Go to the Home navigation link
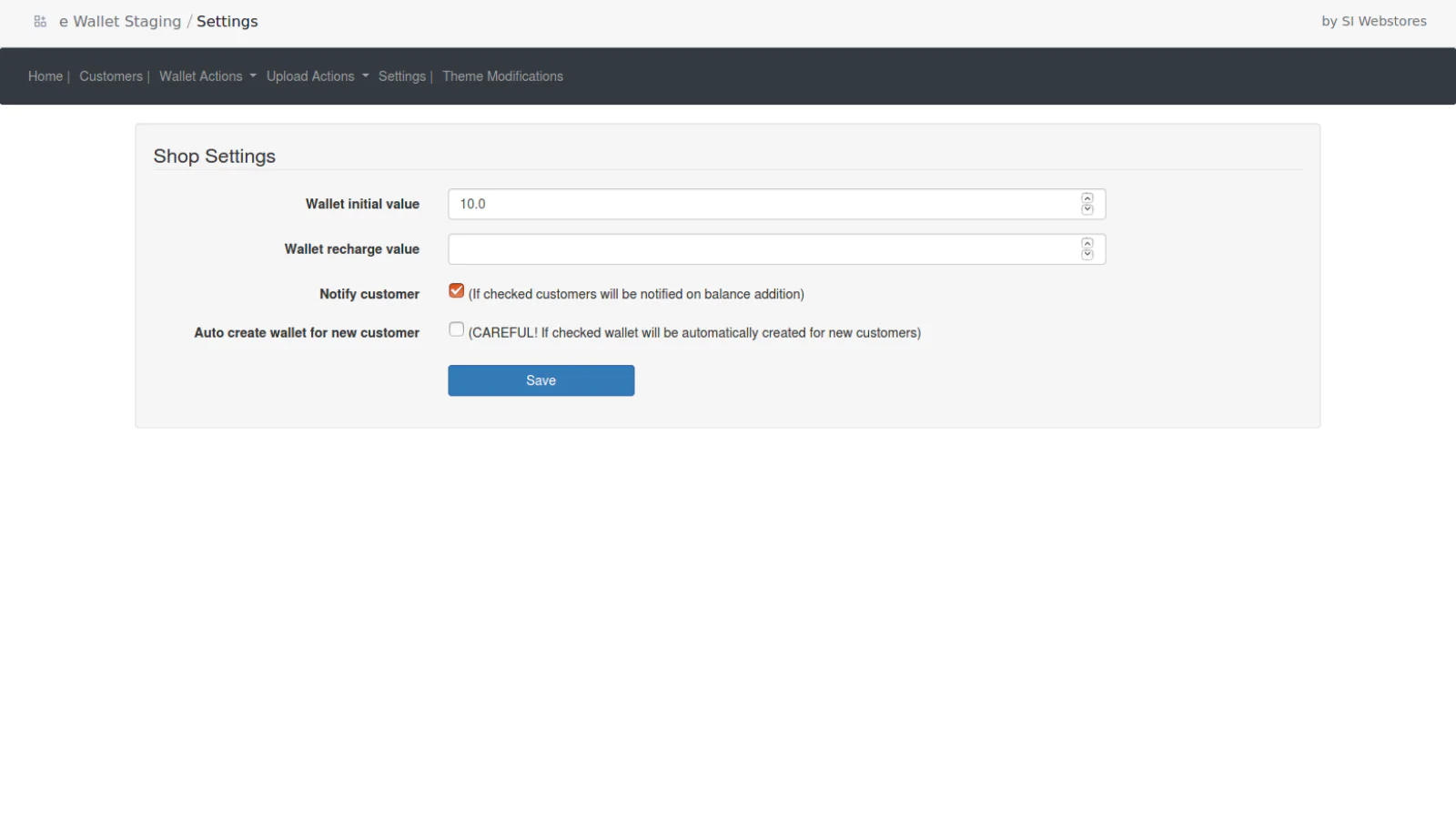The height and width of the screenshot is (819, 1456). pyautogui.click(x=45, y=76)
